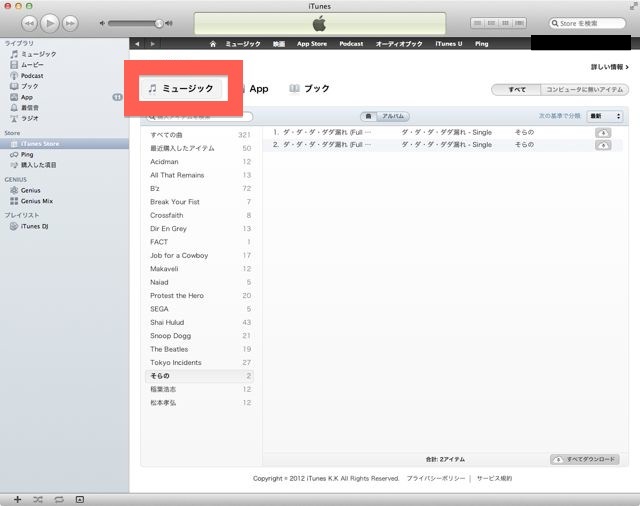Go back in iTunes Store
This screenshot has width=640, height=506.
[x=137, y=44]
